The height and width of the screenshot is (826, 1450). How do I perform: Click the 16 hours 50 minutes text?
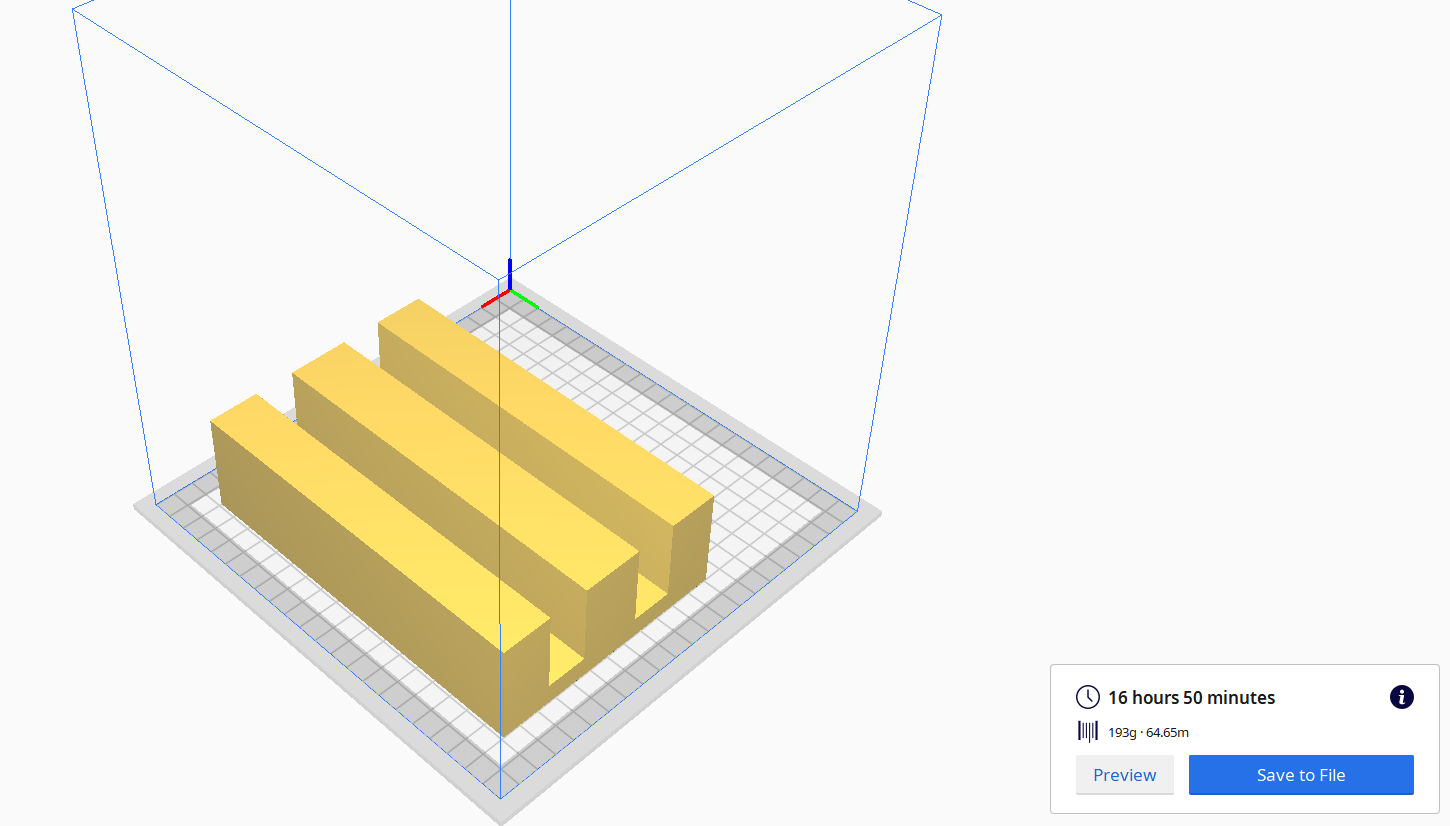click(1191, 697)
